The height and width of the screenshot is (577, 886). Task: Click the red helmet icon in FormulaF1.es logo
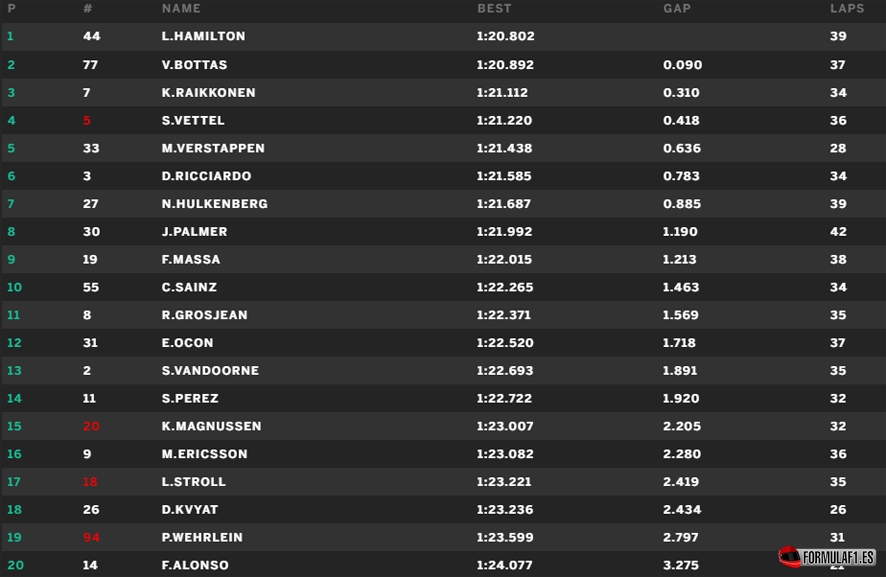[790, 556]
